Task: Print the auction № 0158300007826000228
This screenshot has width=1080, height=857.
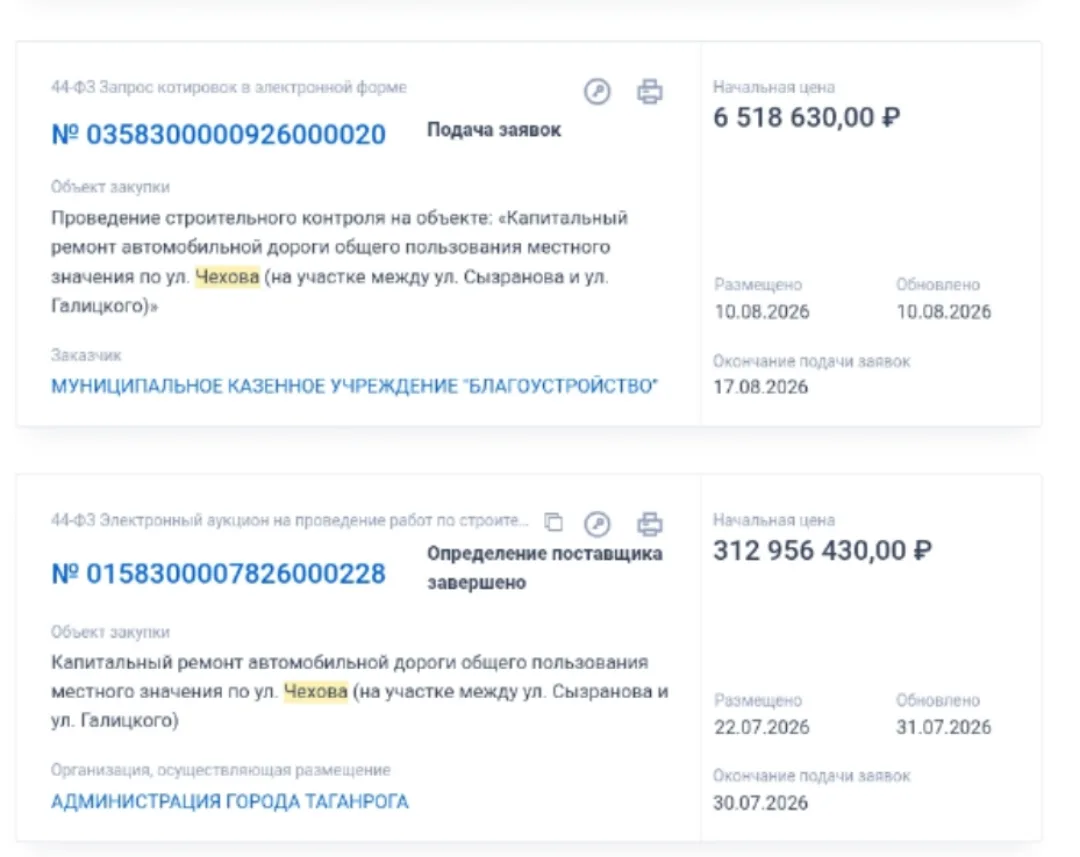Action: 650,524
